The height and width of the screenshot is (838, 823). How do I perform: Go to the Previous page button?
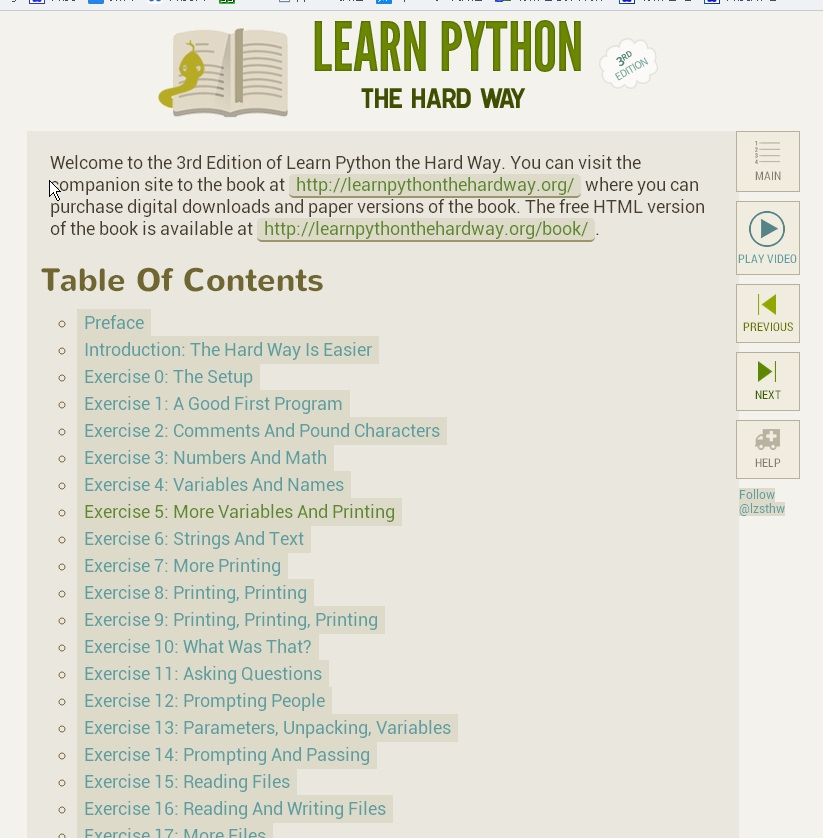tap(767, 313)
